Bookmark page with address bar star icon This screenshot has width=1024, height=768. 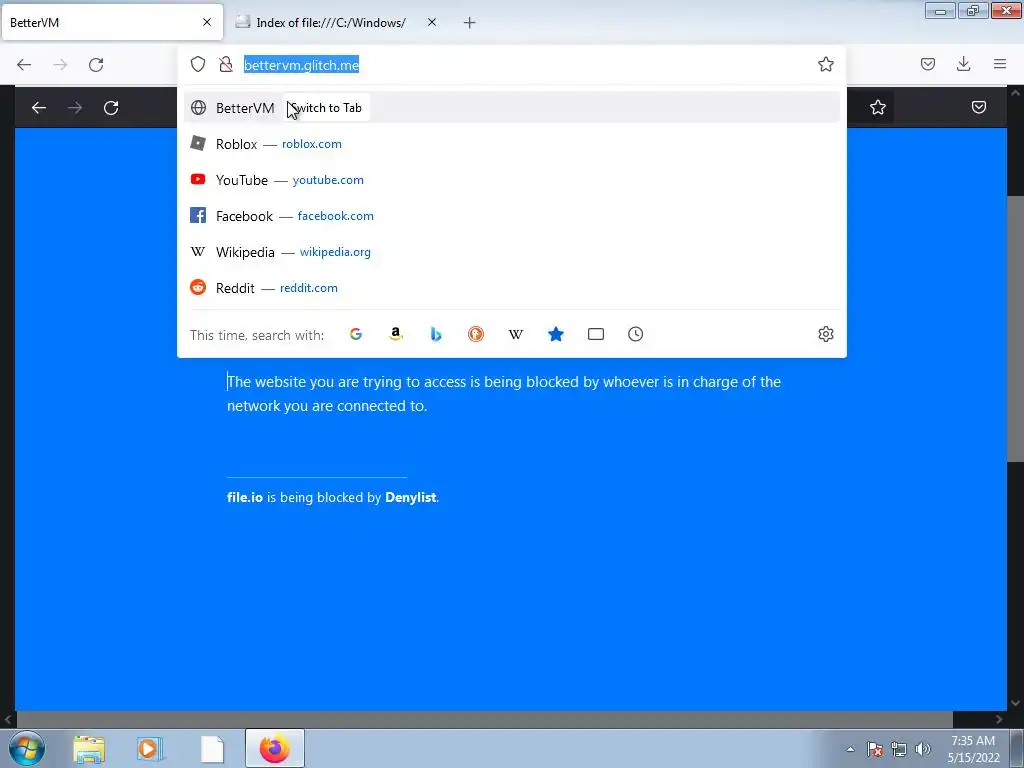(x=825, y=64)
